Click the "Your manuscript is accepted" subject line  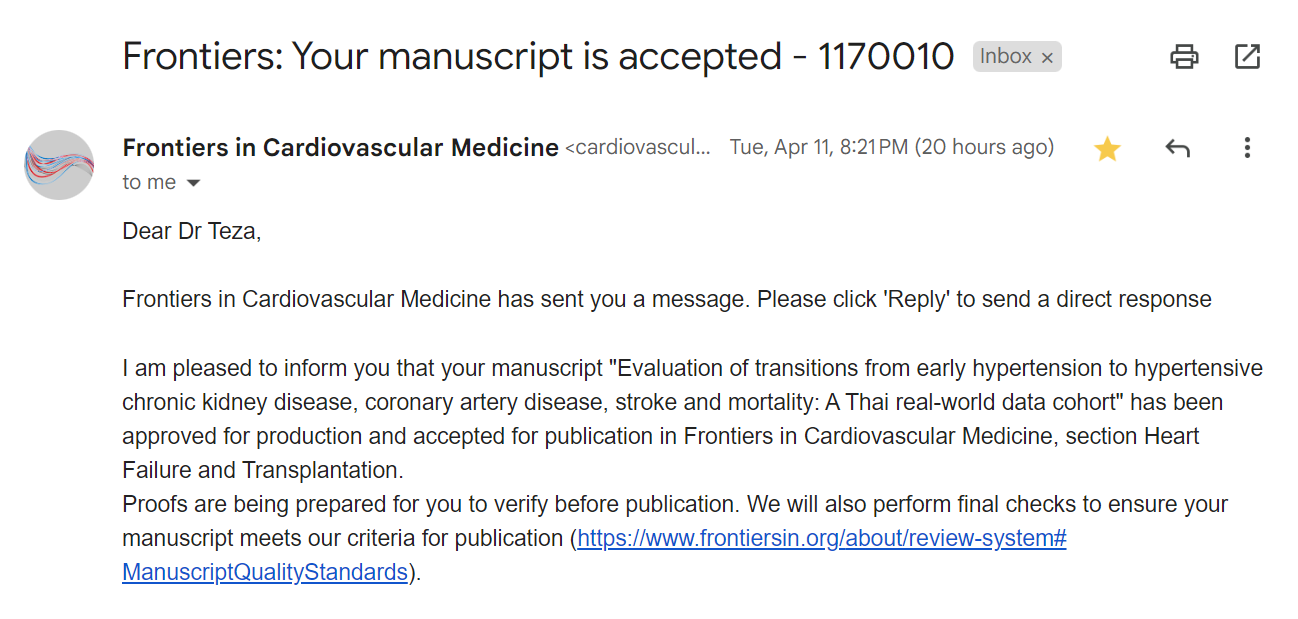click(538, 57)
